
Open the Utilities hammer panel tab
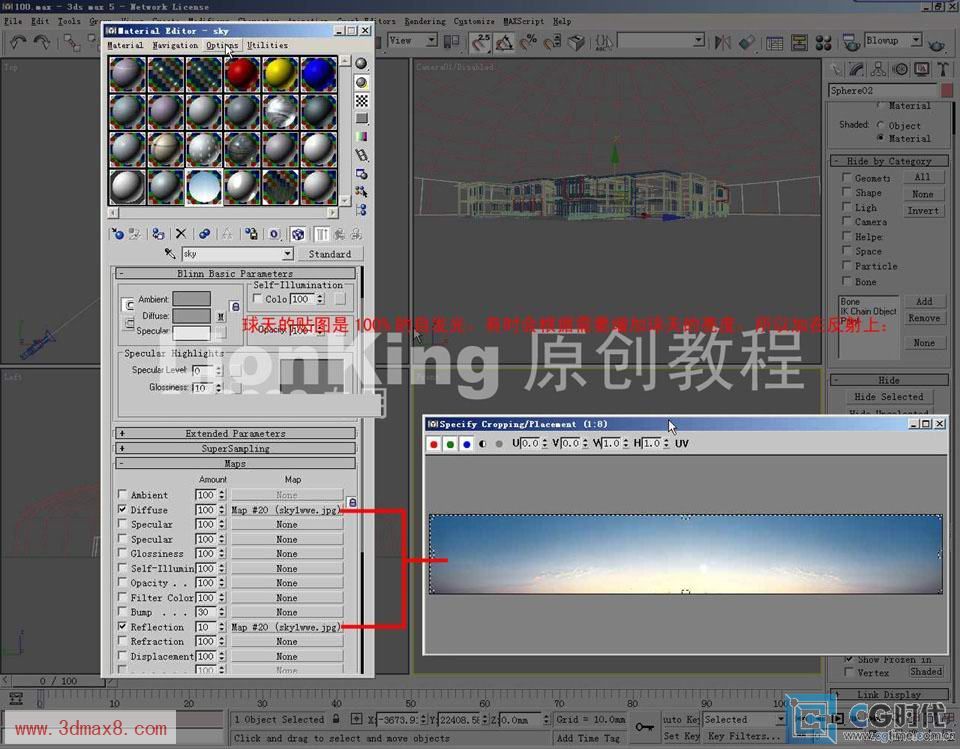click(x=943, y=69)
